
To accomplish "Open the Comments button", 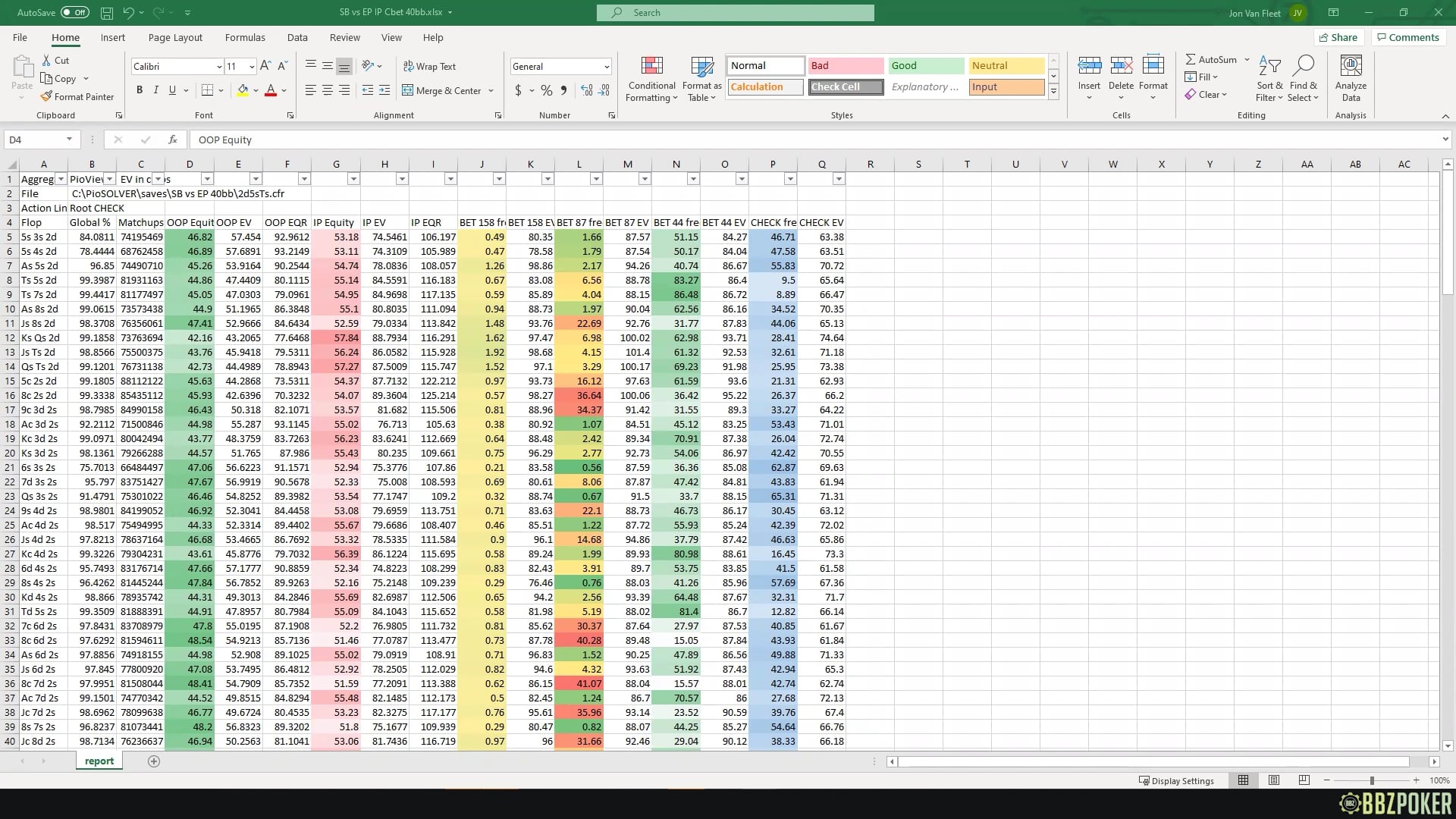I will click(x=1407, y=37).
